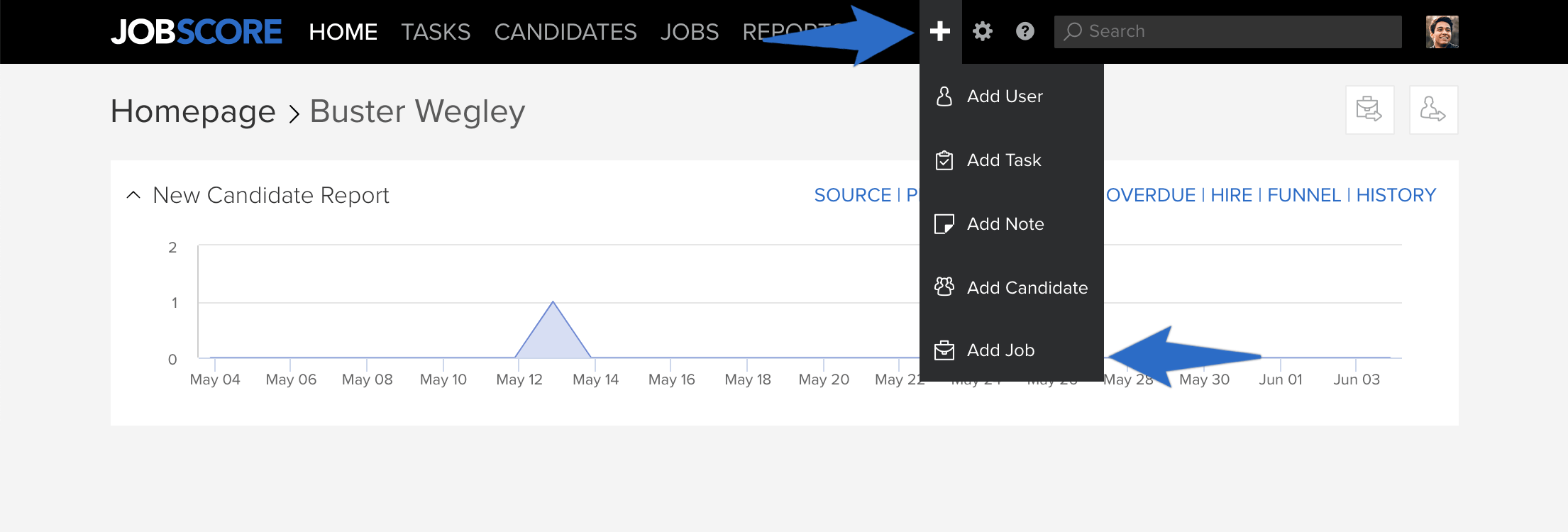Go to the HOME nav item

point(343,32)
